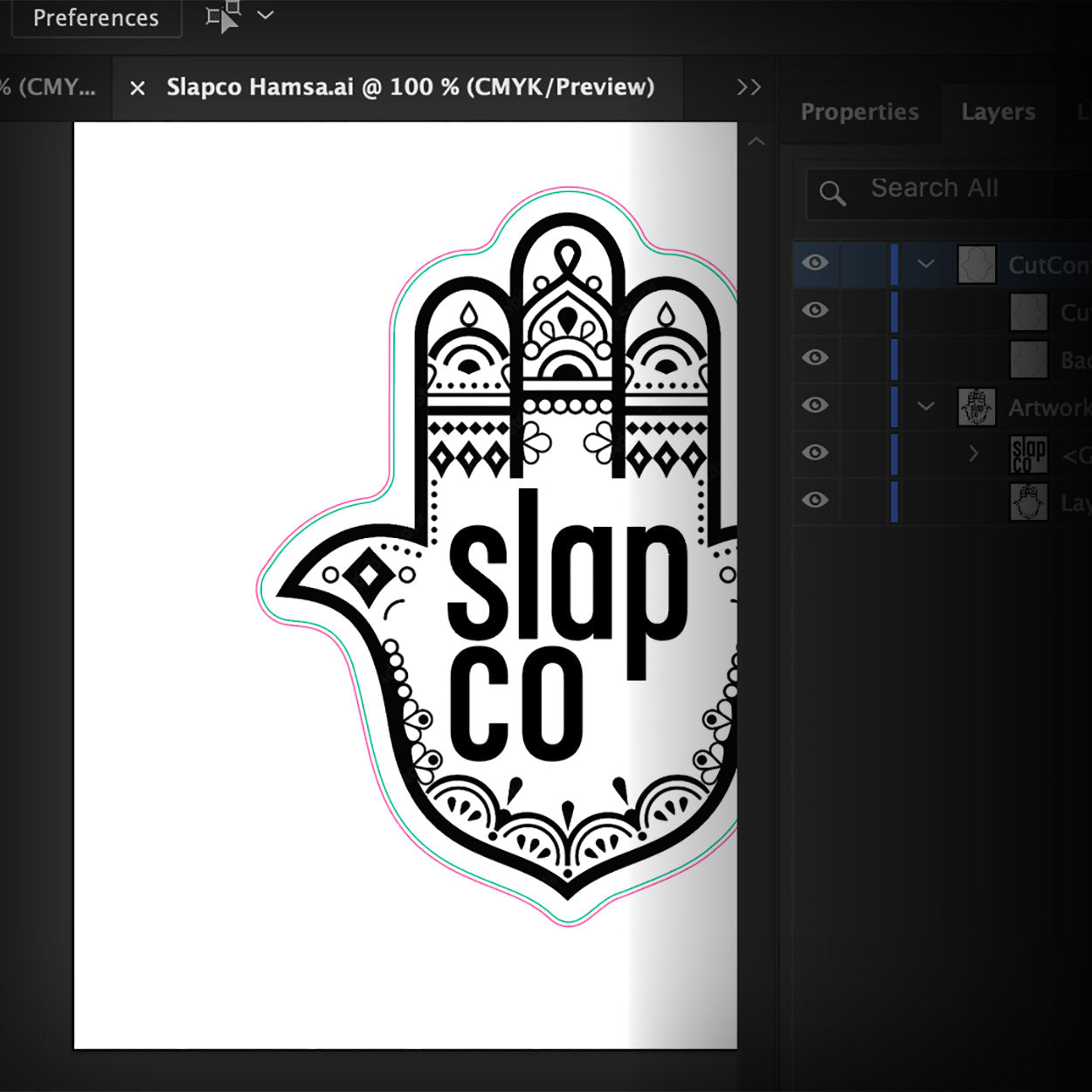Image resolution: width=1092 pixels, height=1092 pixels.
Task: Toggle the eye icon on bottom layer row
Action: coord(815,500)
